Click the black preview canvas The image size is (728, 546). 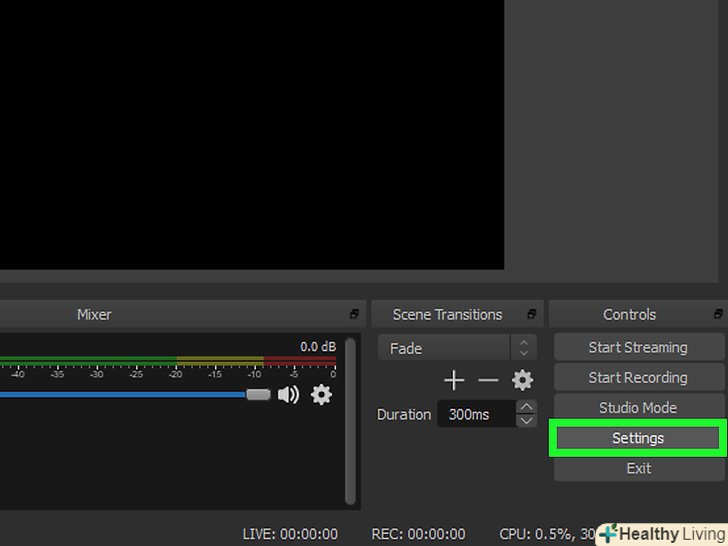252,135
